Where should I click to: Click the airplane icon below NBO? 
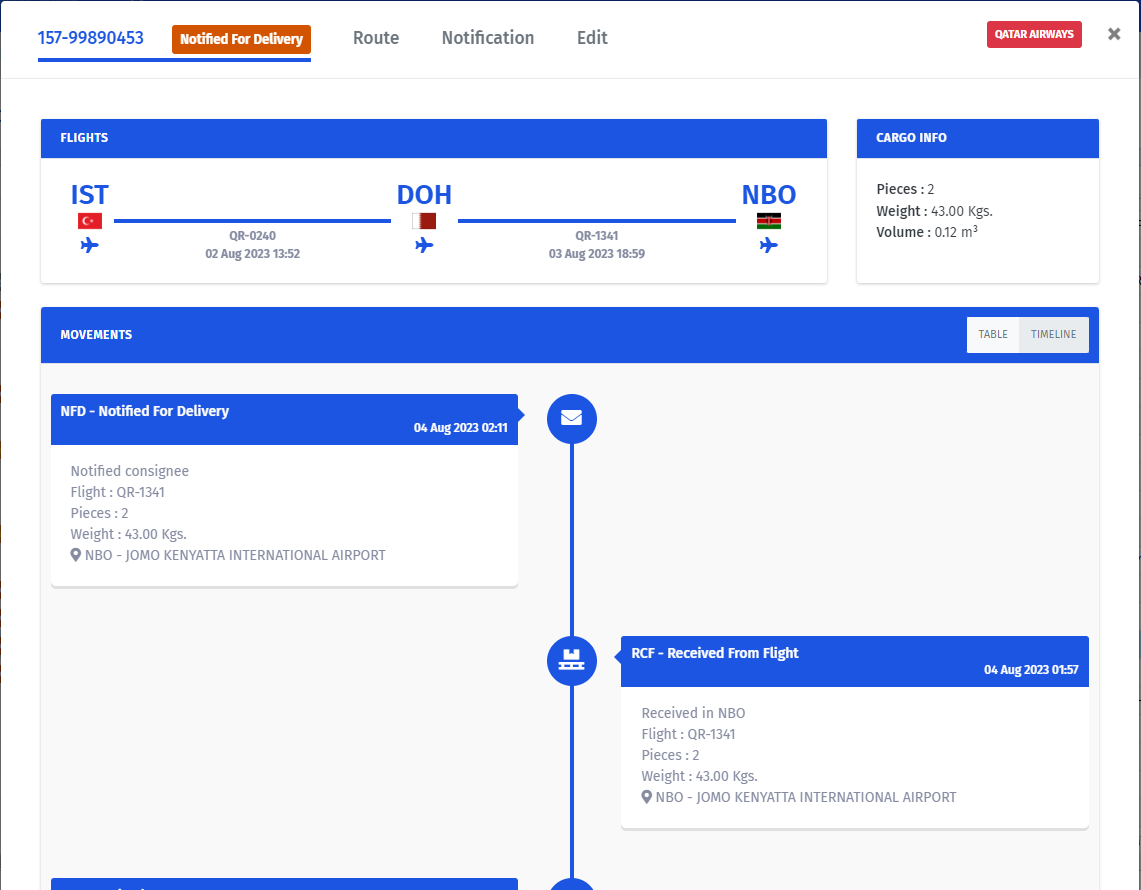[768, 245]
